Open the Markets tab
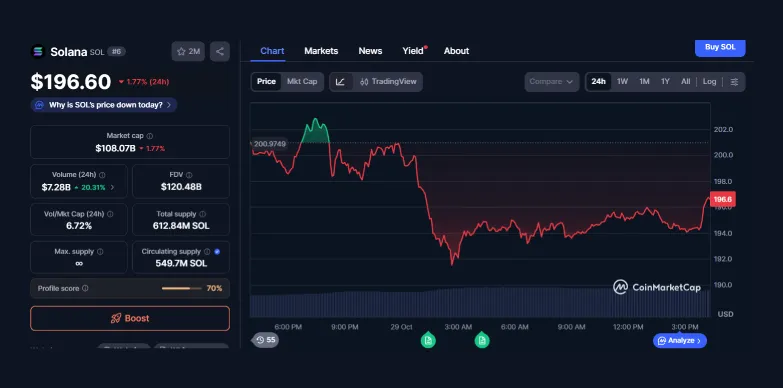Viewport: 783px width, 388px height. coord(321,51)
